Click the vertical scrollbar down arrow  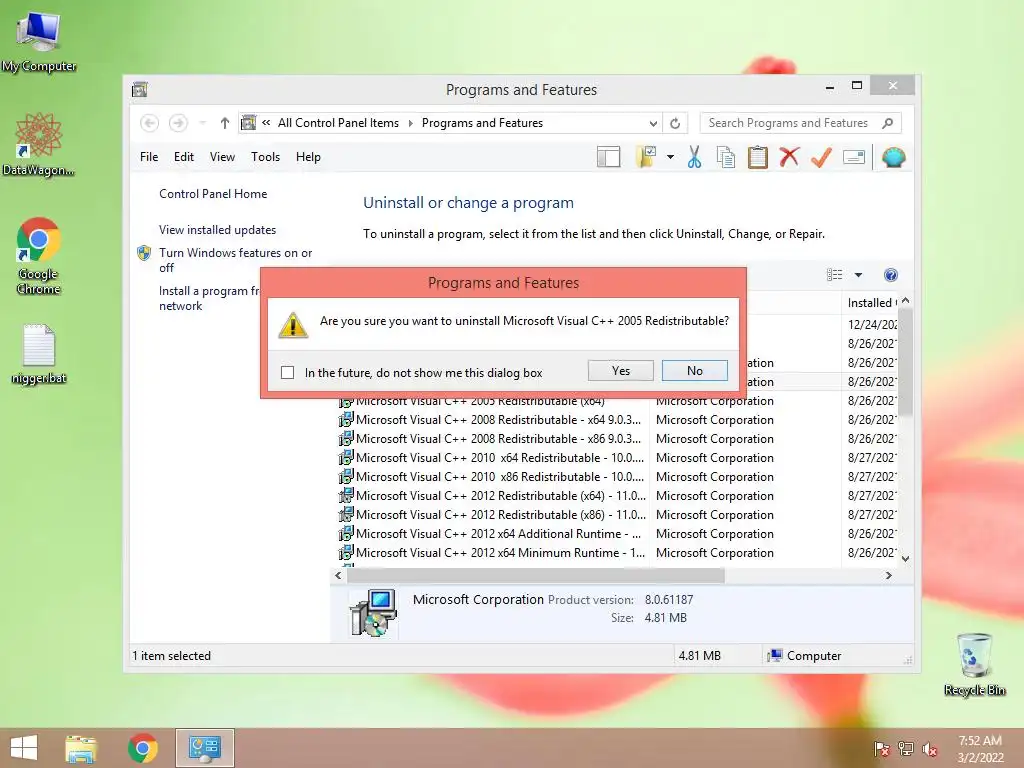coord(905,558)
